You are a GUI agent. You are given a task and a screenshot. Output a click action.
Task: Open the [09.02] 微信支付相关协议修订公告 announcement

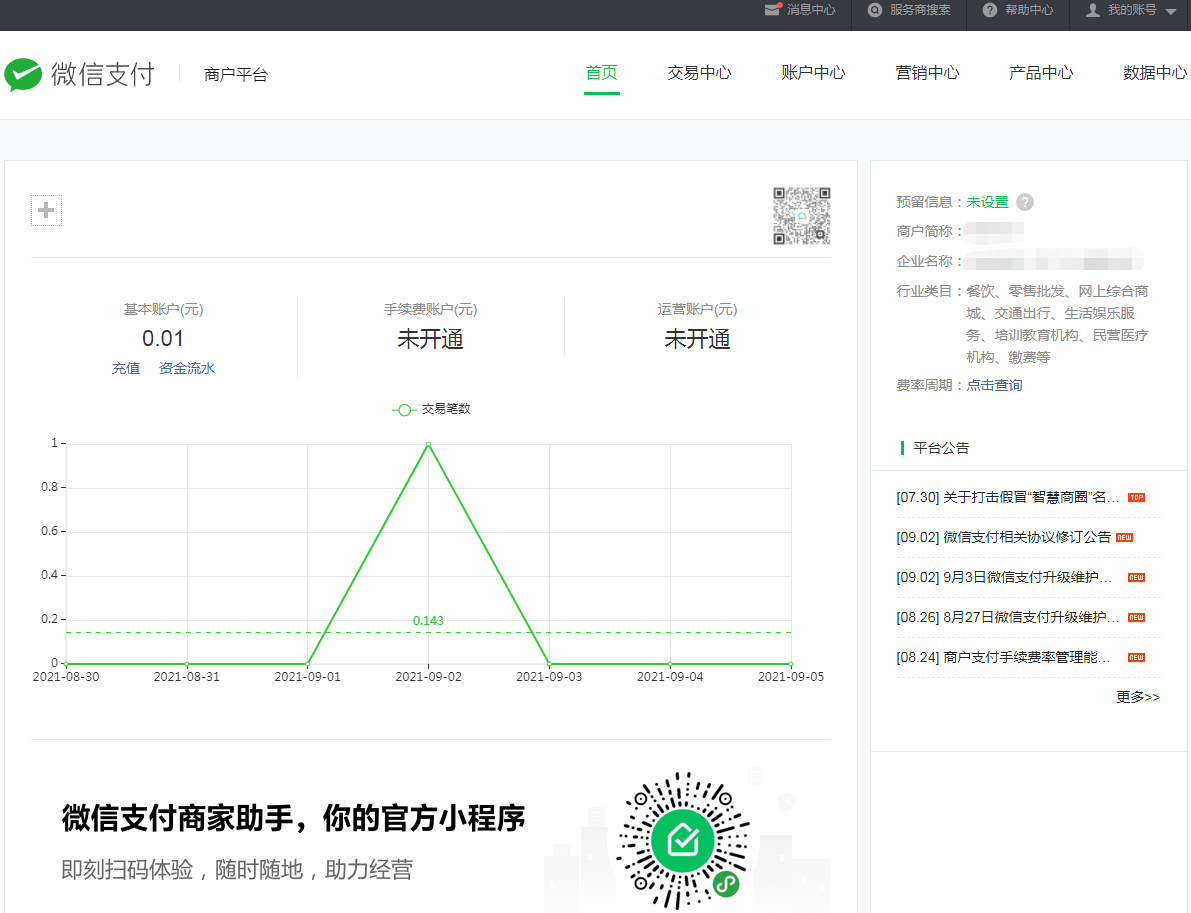1003,537
